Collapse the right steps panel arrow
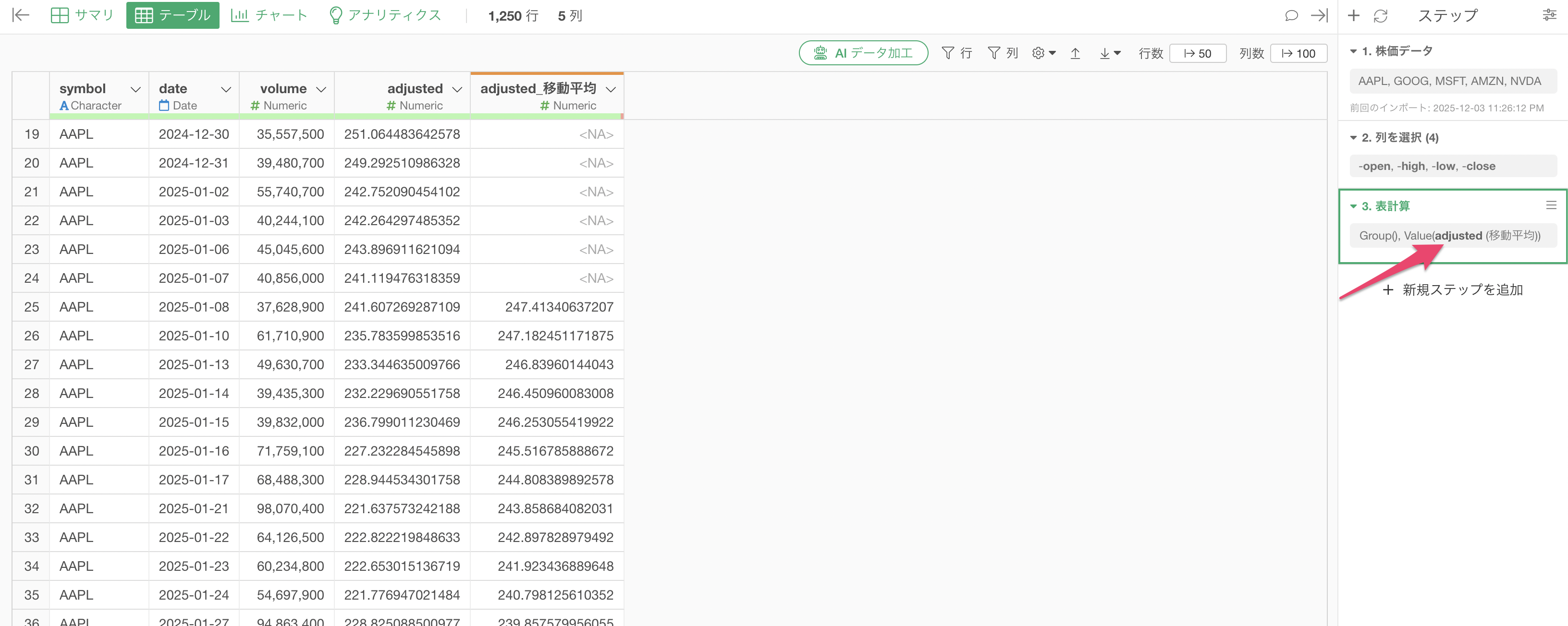 [x=1319, y=16]
